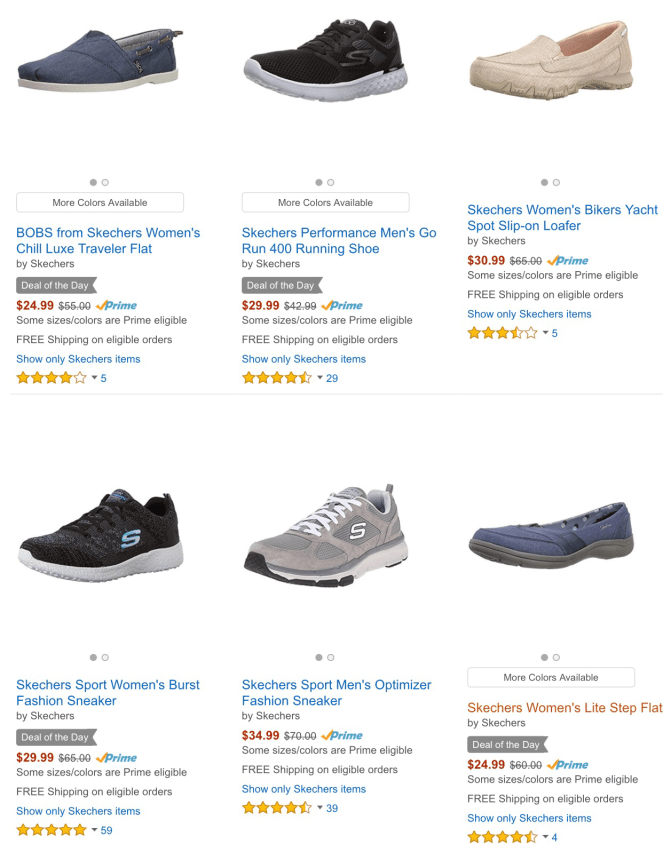
Task: Open rating dropdown arrow for Bikers Yacht Spot Loafer
Action: point(545,333)
